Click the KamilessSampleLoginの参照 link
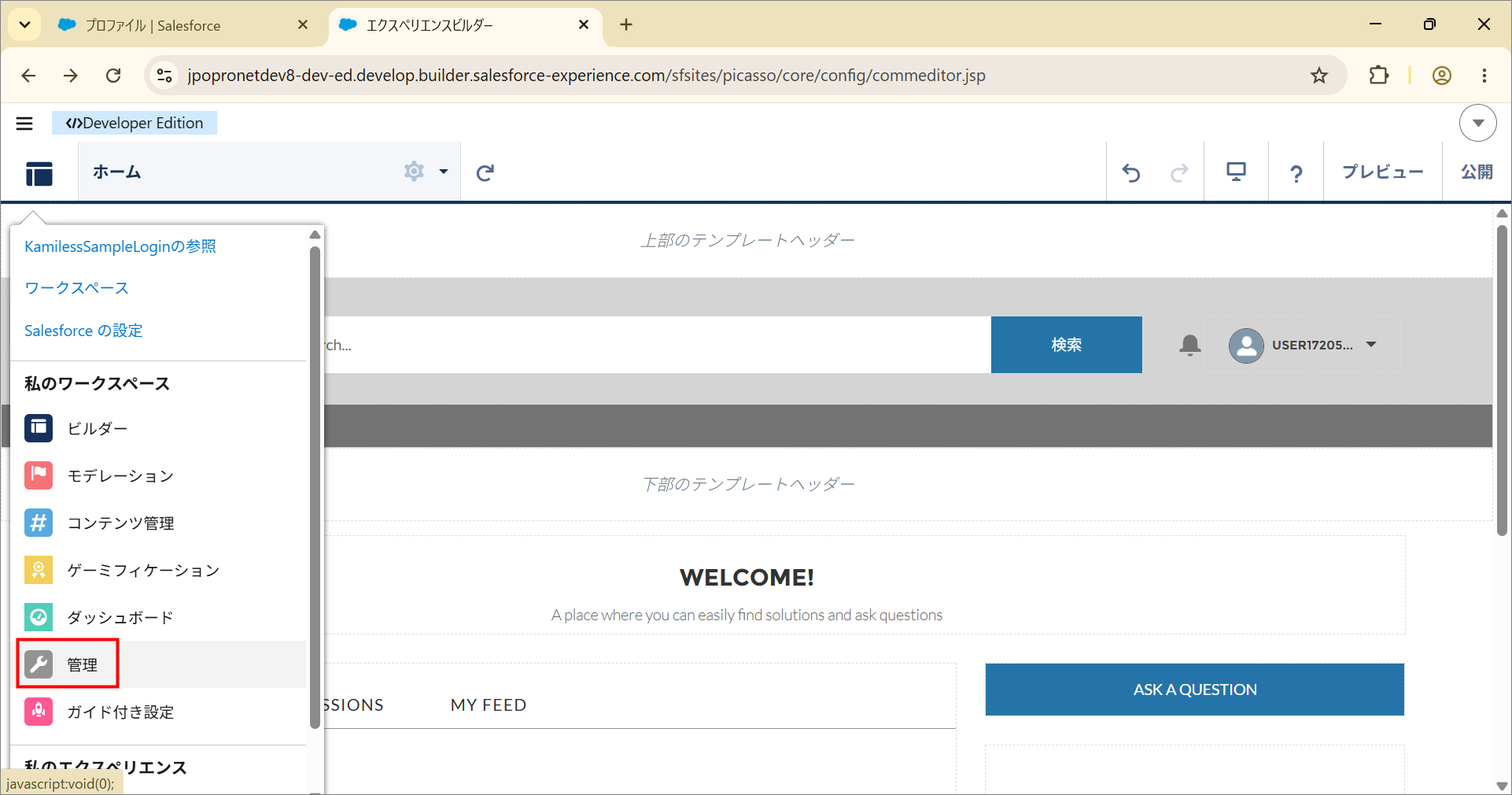The image size is (1512, 795). 120,246
